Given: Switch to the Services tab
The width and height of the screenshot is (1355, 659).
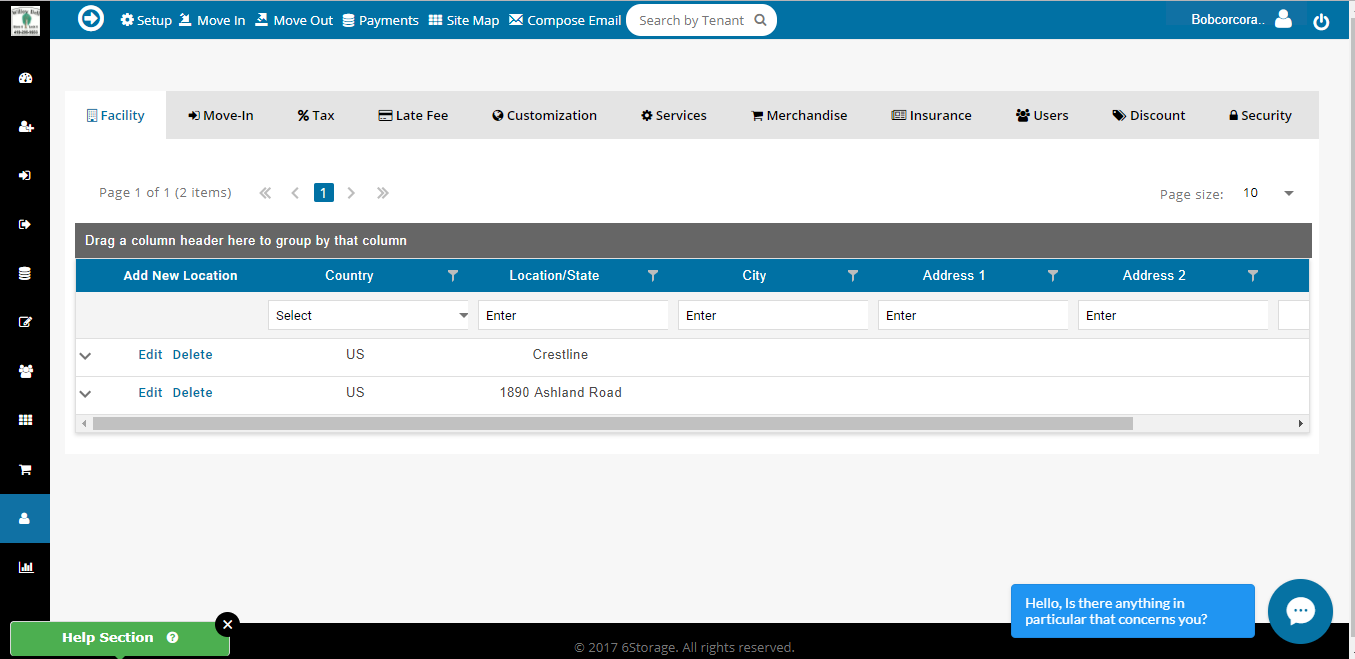Looking at the screenshot, I should pos(674,115).
